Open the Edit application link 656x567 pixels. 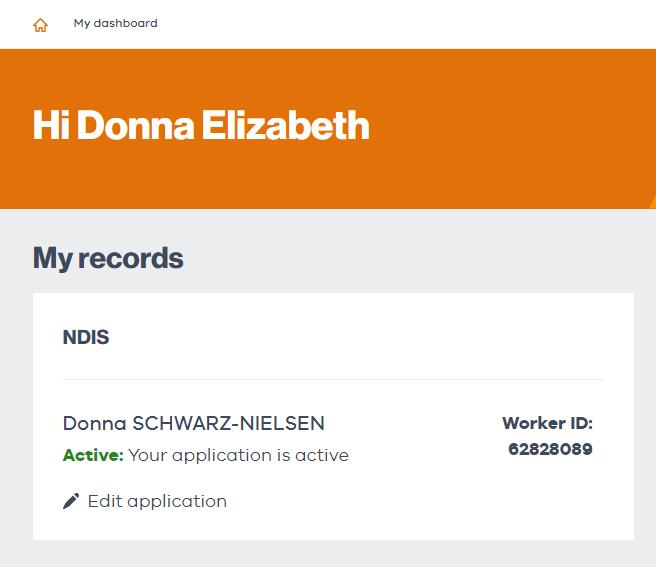coord(157,501)
